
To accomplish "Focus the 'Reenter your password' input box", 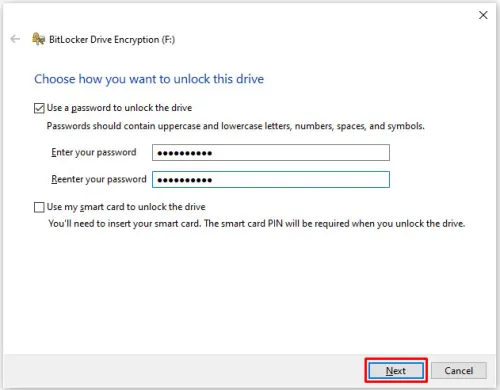I will pyautogui.click(x=271, y=180).
